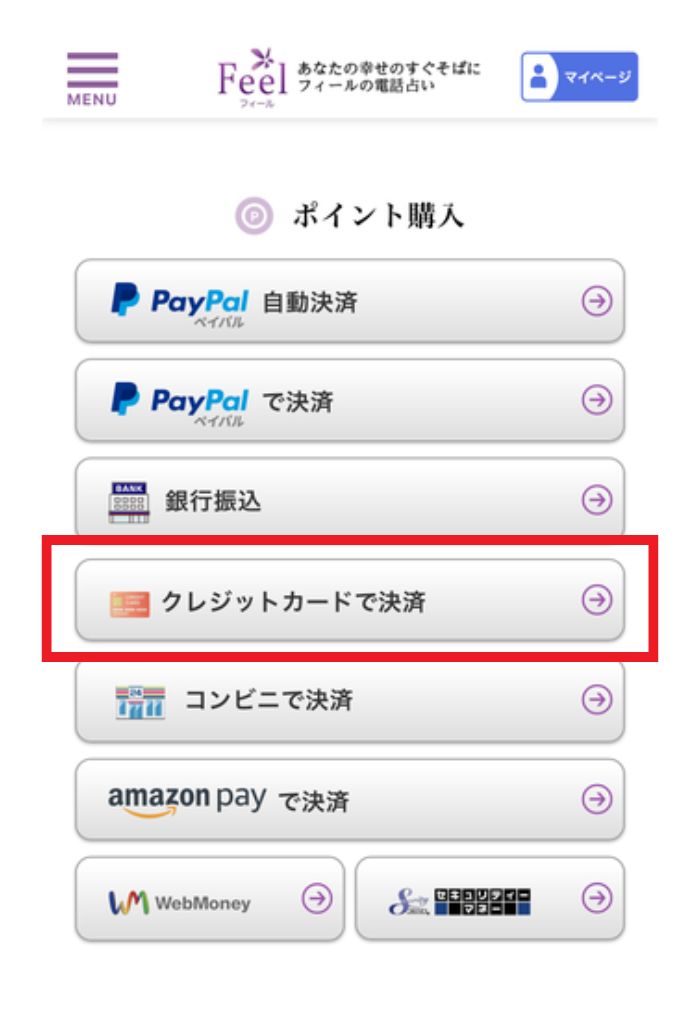This screenshot has height=1024, width=700.
Task: Click the credit card icon
Action: point(129,604)
